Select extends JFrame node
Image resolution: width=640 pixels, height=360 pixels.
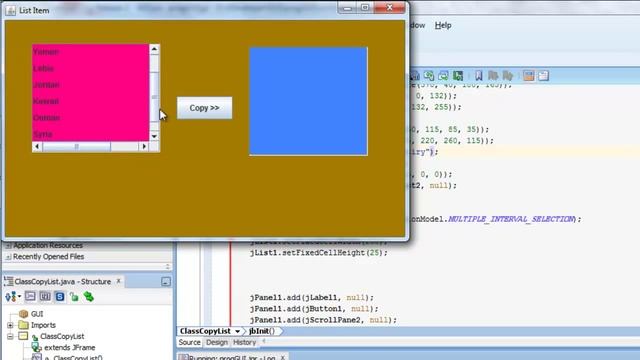(x=69, y=348)
